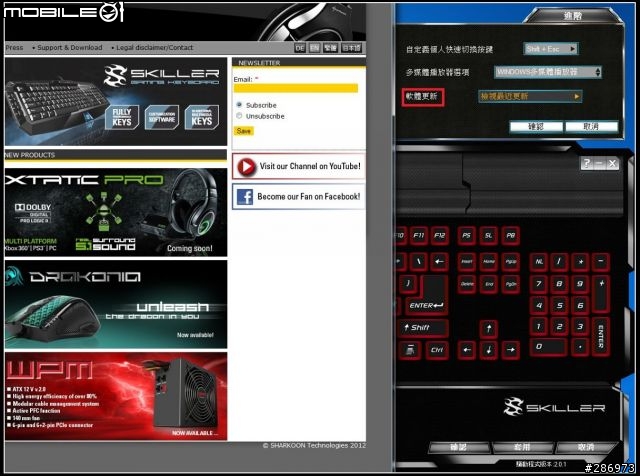
Task: Select the down arrow key
Action: [x=489, y=350]
